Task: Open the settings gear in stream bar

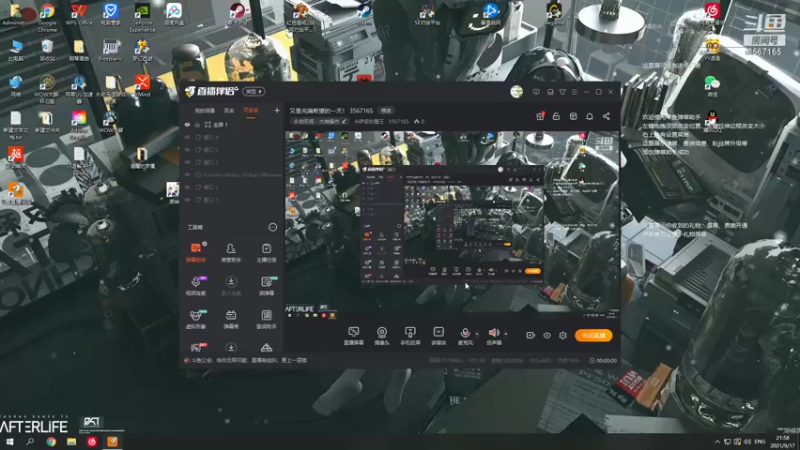Action: (563, 335)
